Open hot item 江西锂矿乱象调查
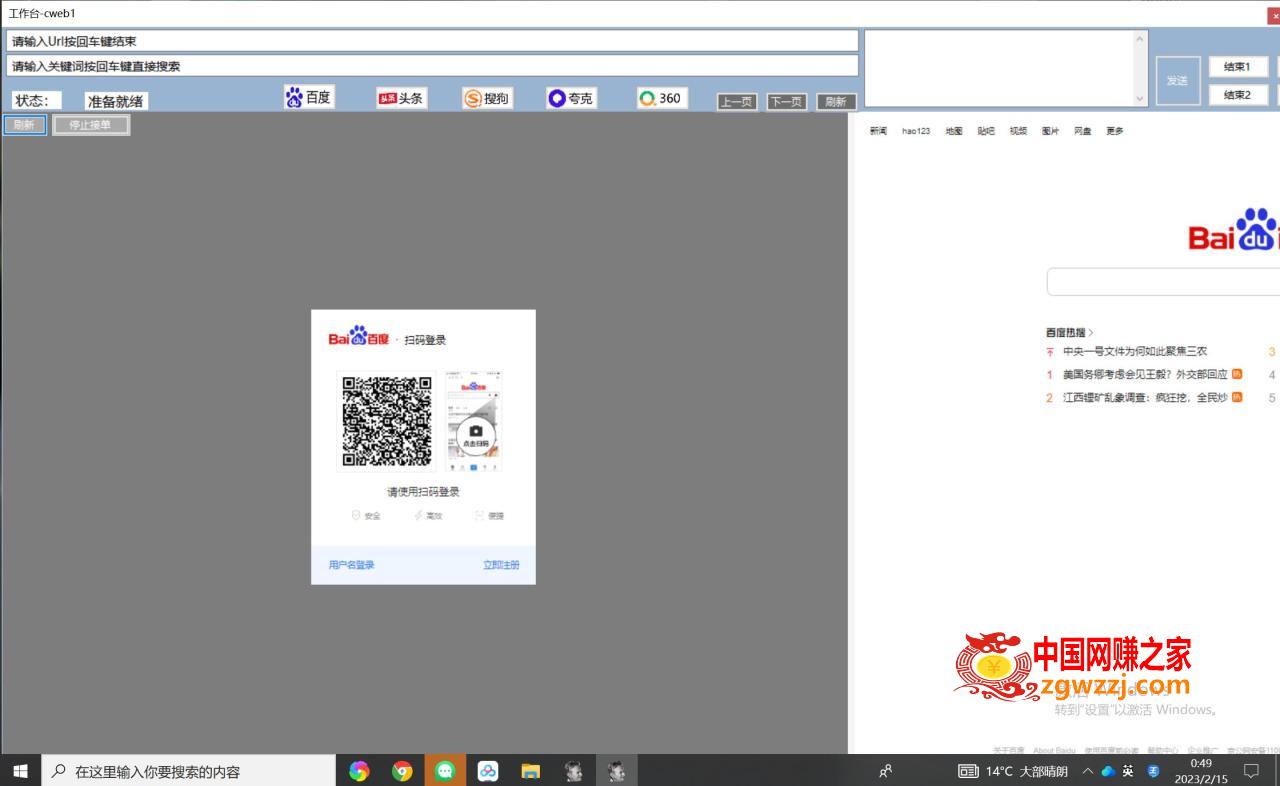This screenshot has width=1280, height=786. tap(1145, 397)
